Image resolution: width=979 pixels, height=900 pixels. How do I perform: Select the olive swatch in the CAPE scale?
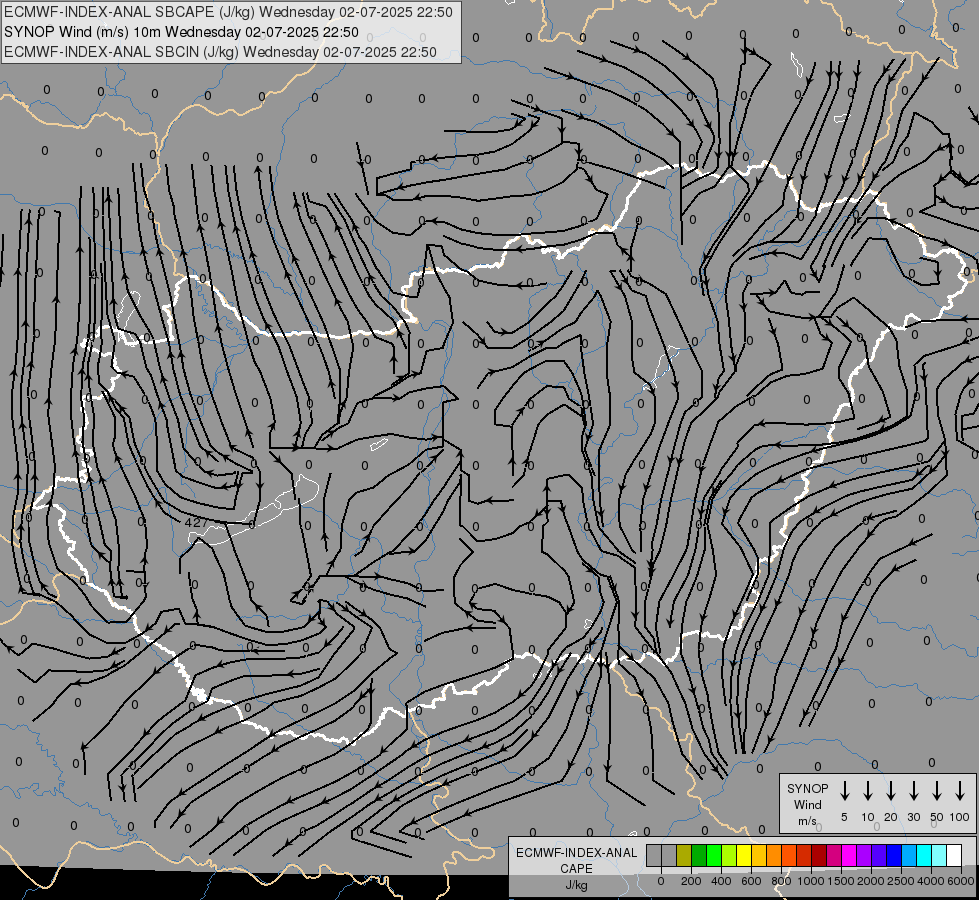point(684,856)
